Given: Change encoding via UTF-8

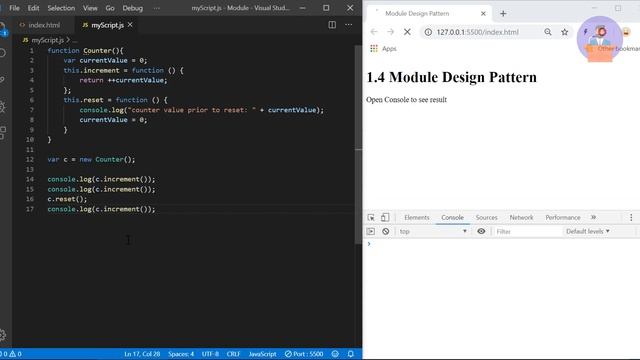Looking at the screenshot, I should [210, 354].
